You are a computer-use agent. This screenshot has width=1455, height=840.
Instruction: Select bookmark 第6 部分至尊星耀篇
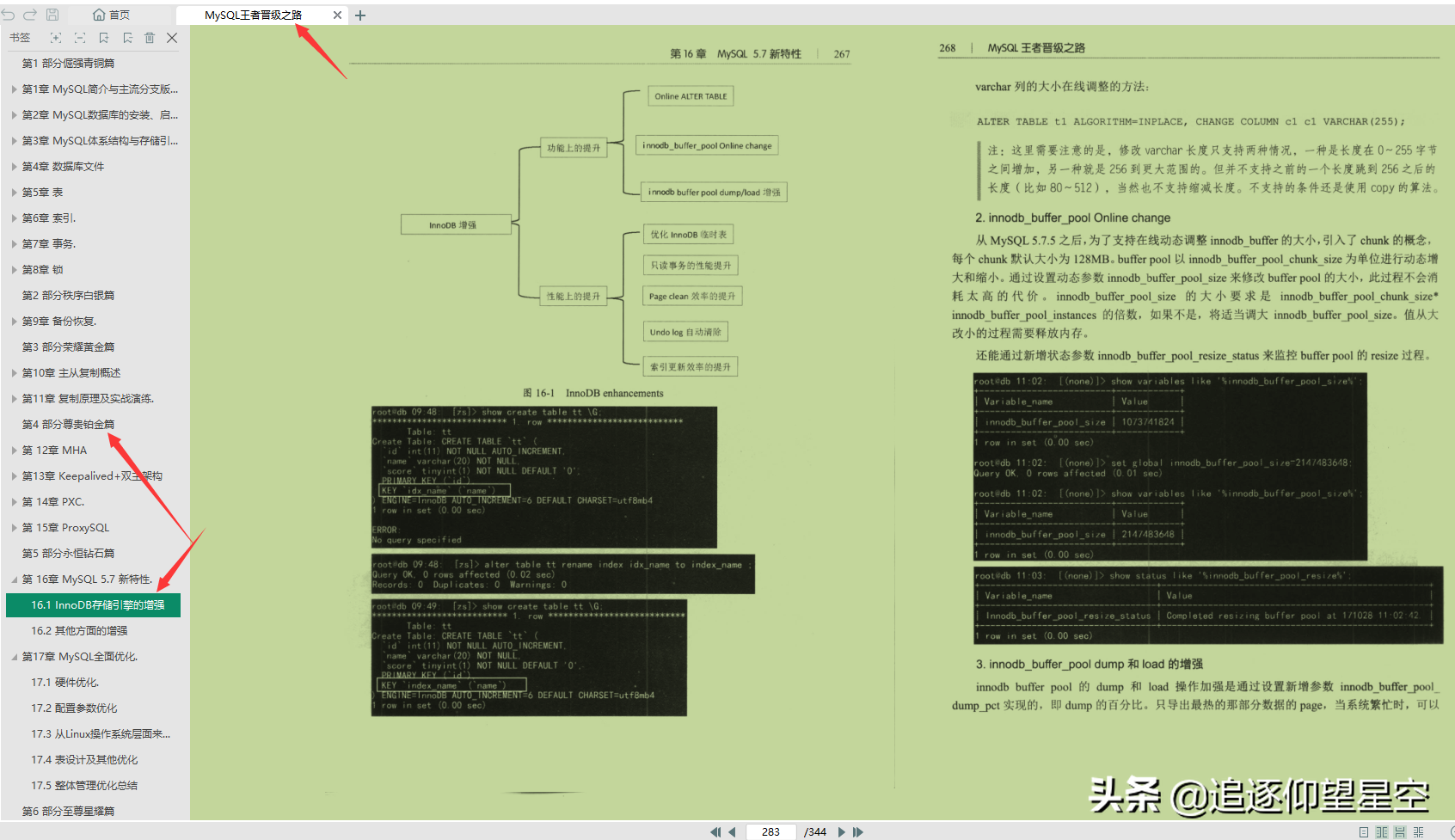[x=68, y=812]
